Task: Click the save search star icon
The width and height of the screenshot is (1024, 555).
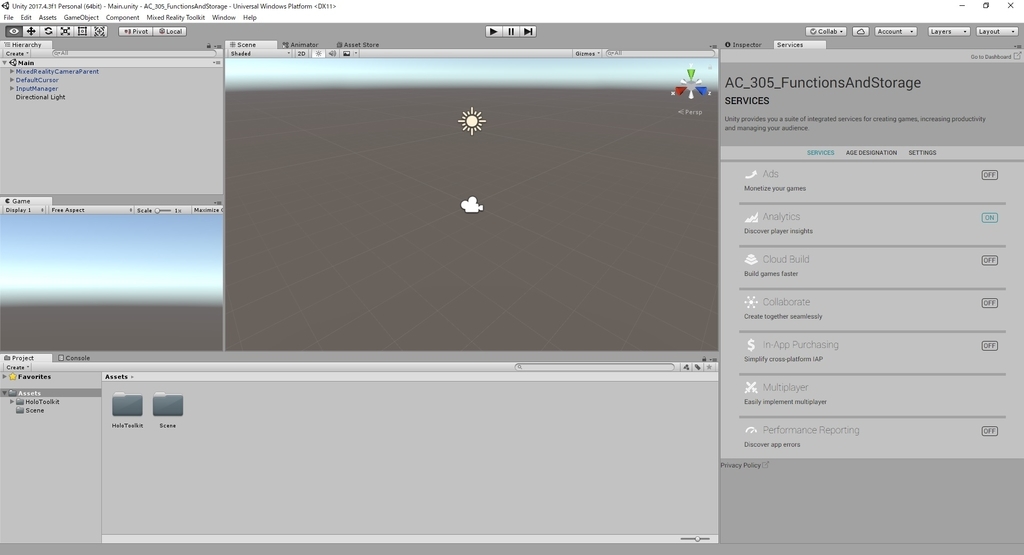Action: (709, 368)
